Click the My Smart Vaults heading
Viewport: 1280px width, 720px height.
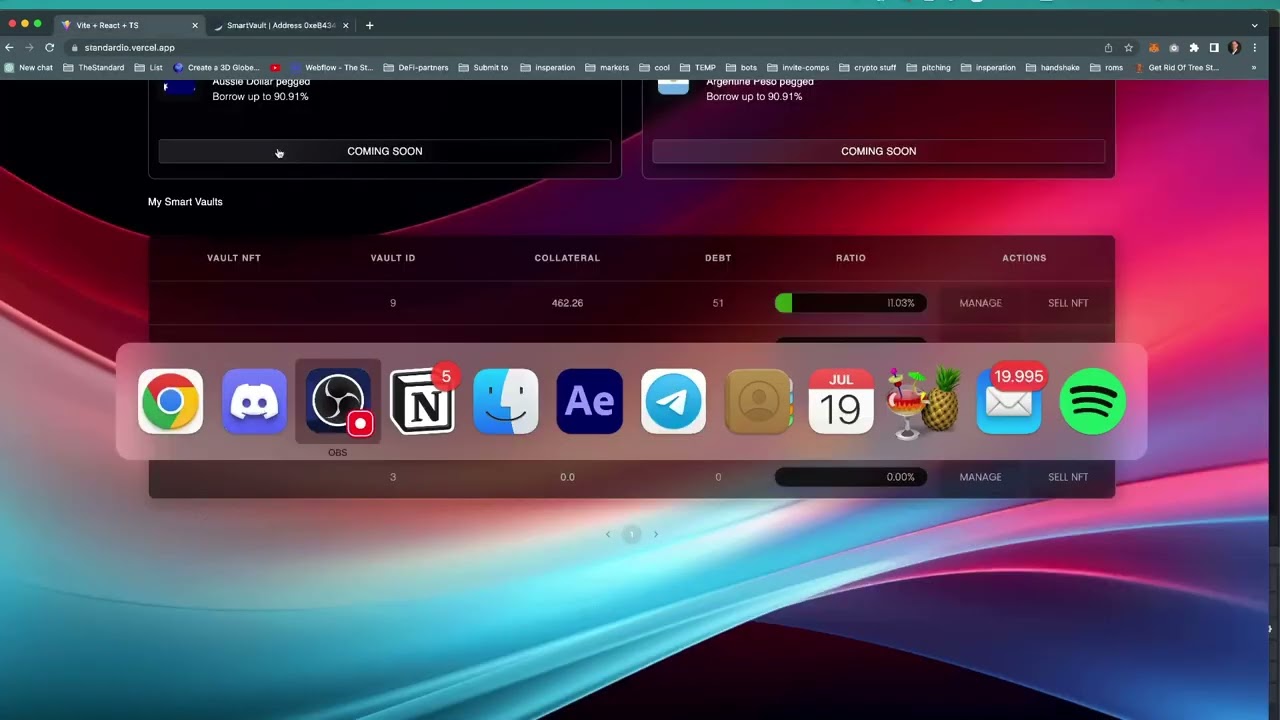(185, 202)
